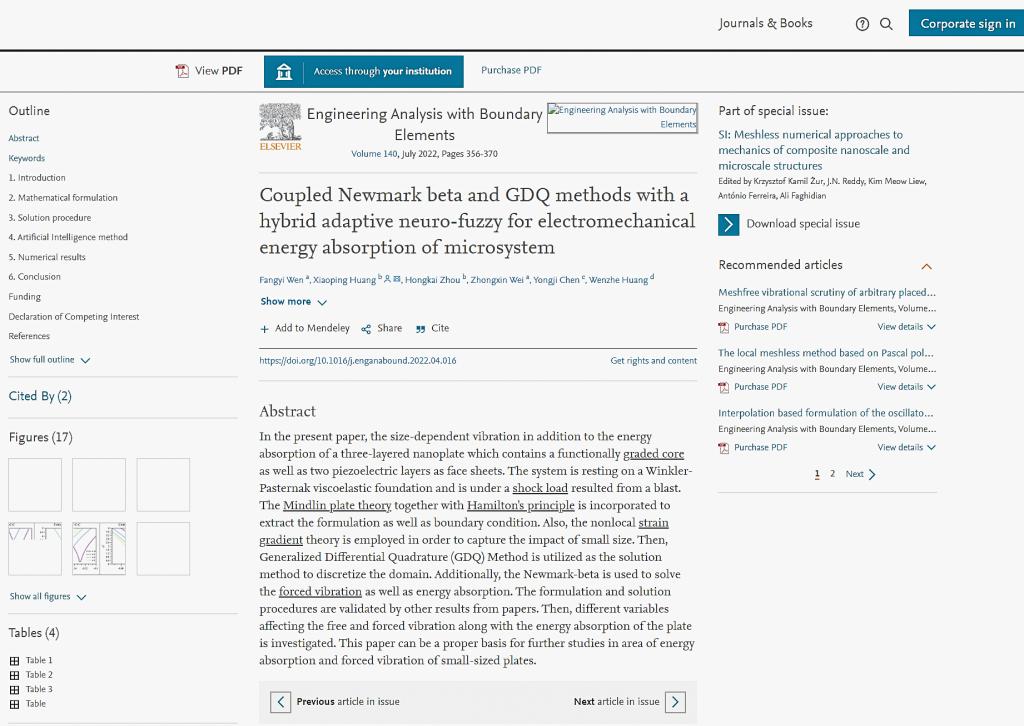Click the institution building icon
Image resolution: width=1024 pixels, height=726 pixels.
click(284, 71)
